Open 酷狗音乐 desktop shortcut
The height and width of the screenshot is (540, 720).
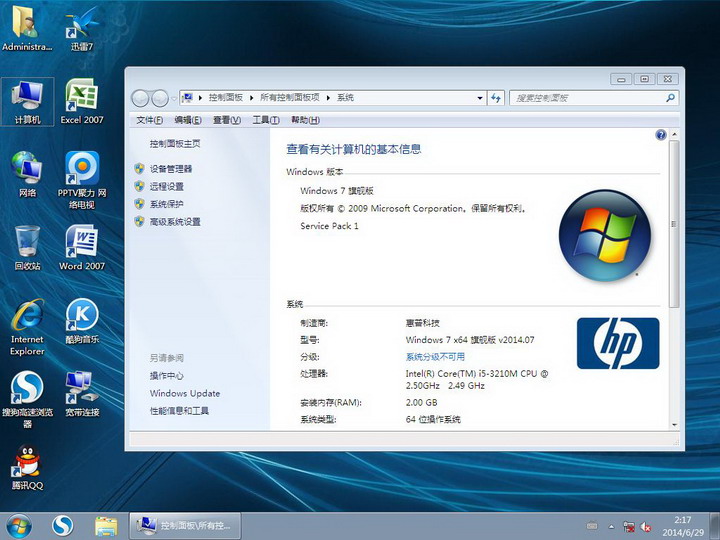pos(82,321)
